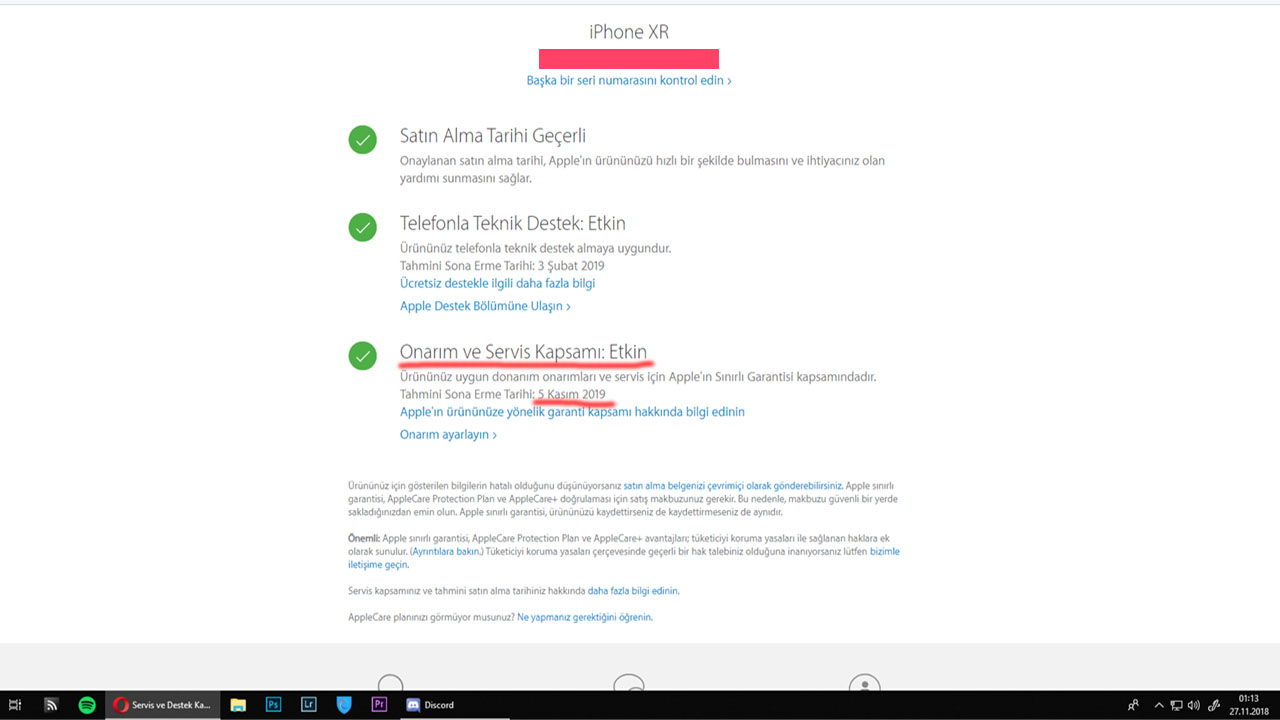Click 'Başka bir seri numarasını kontrol edin' link
Viewport: 1280px width, 720px height.
tap(629, 80)
